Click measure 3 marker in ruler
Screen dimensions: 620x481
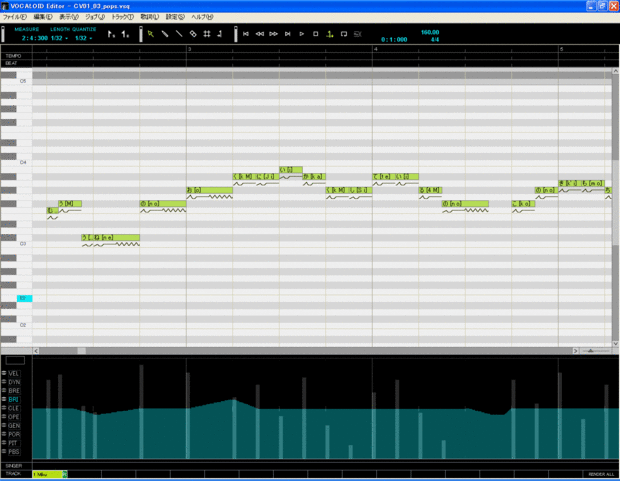click(x=190, y=49)
